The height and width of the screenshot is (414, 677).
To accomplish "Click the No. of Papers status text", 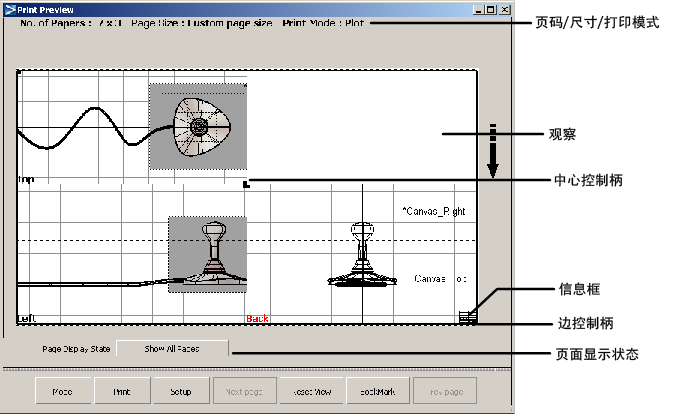I will pos(71,23).
